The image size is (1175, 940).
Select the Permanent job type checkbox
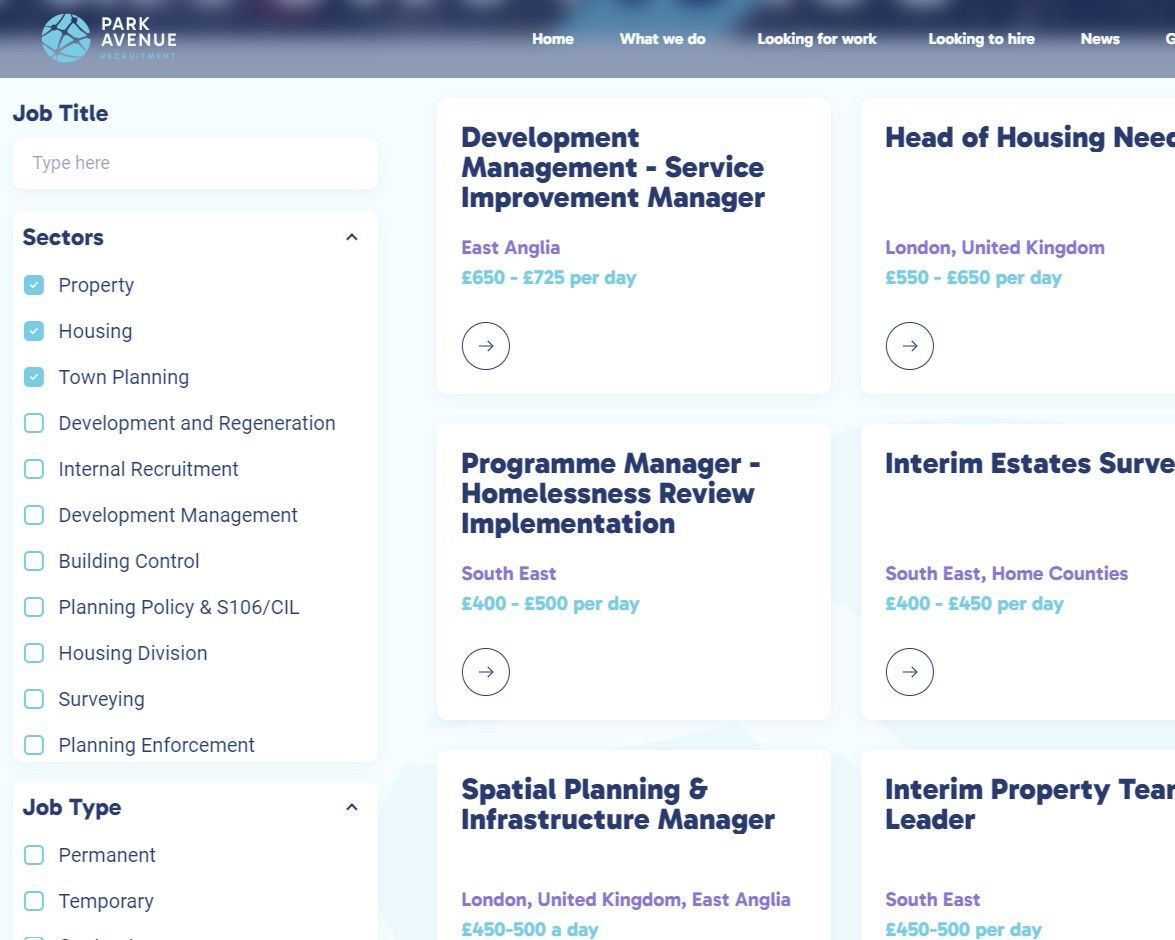coord(34,855)
